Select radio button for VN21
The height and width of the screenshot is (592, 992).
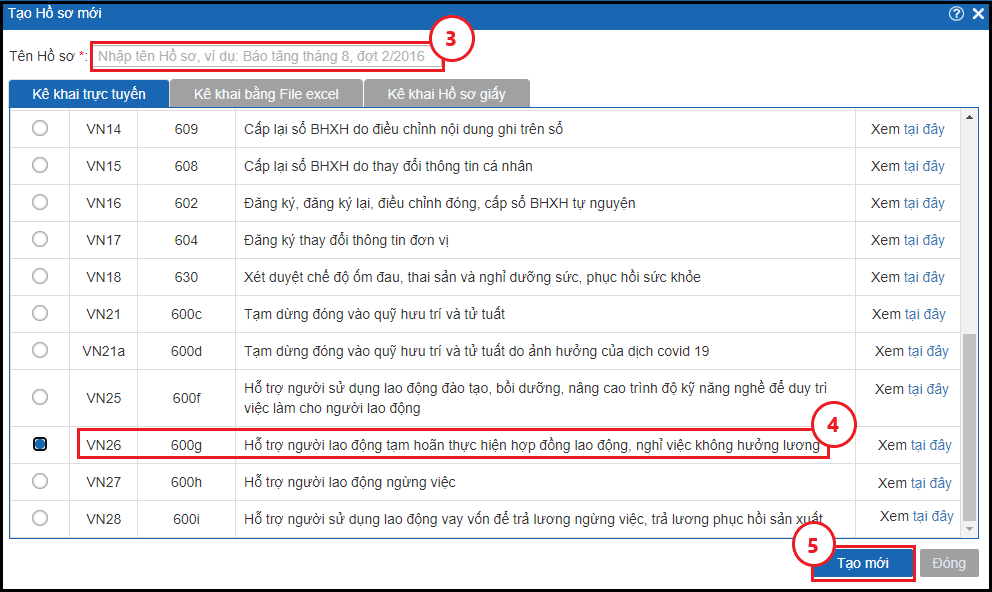point(40,313)
